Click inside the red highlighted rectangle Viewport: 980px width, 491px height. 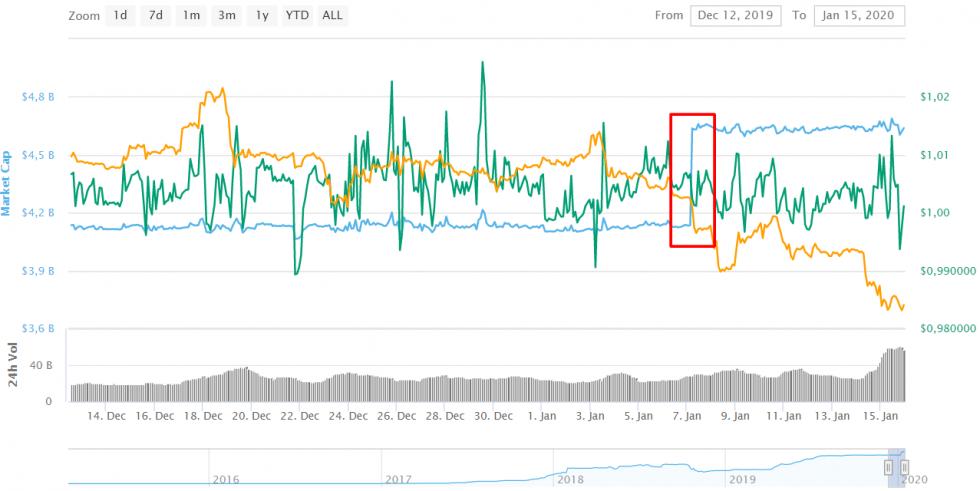point(692,180)
